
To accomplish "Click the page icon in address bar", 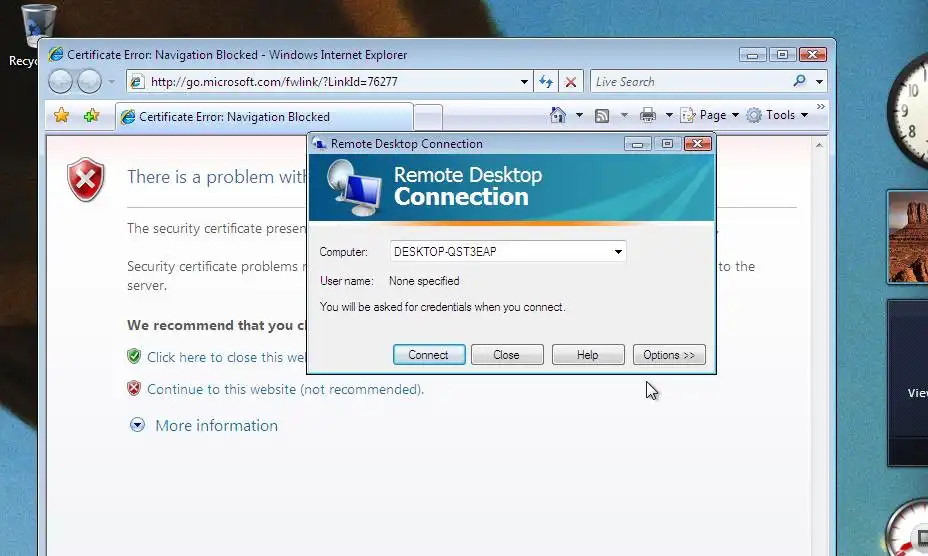I will tap(137, 82).
